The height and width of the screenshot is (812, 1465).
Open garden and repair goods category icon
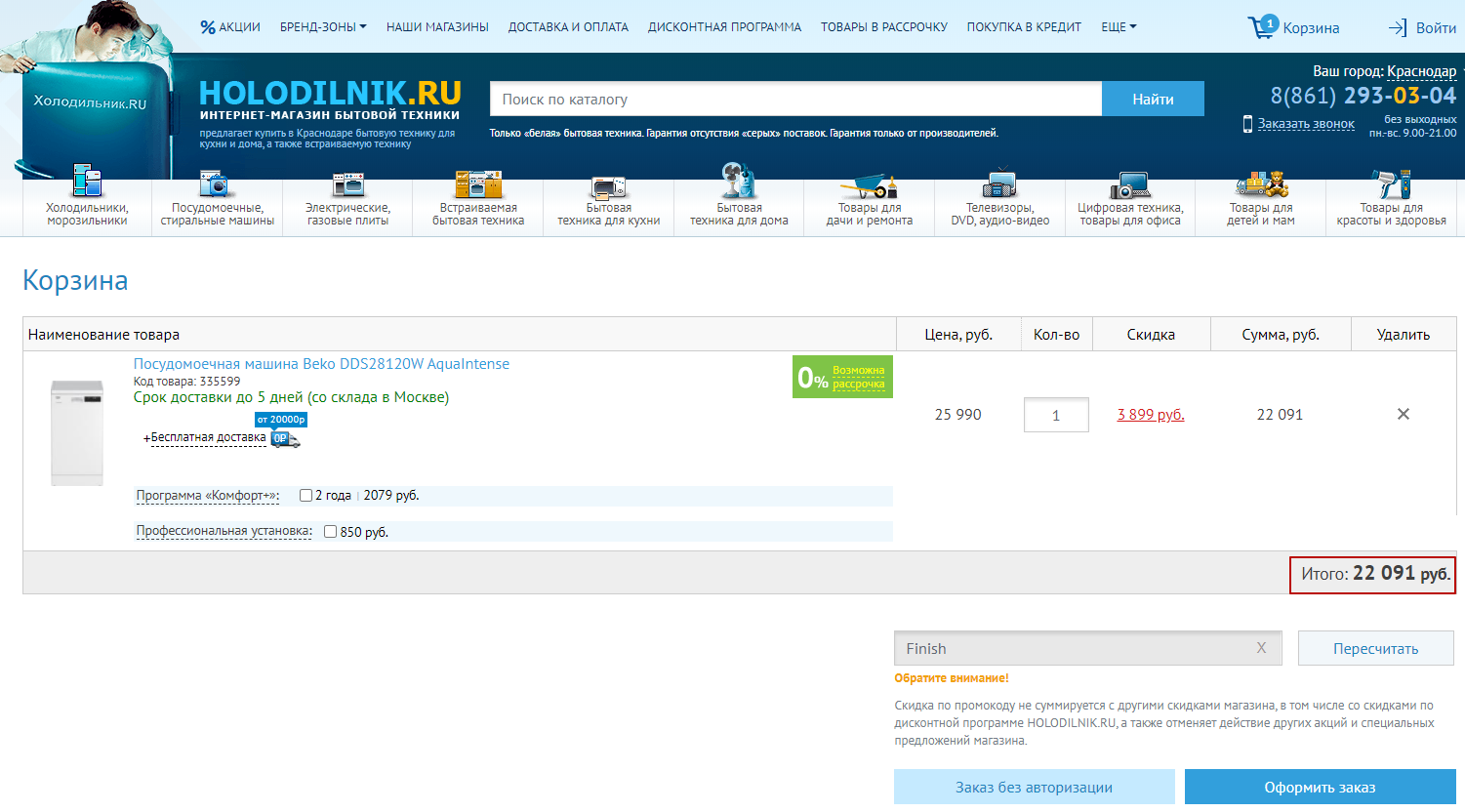870,185
